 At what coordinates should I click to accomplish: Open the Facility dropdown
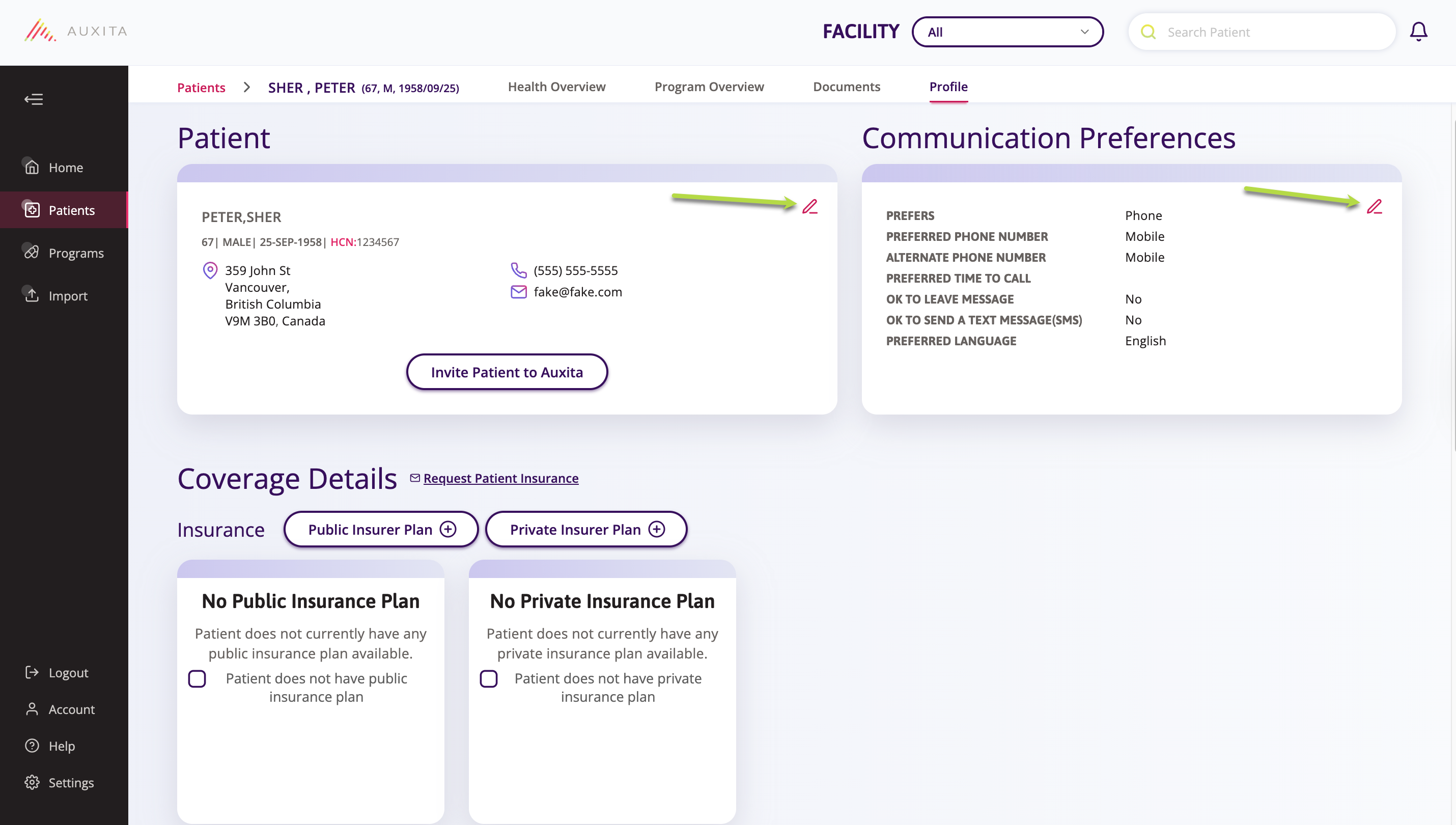[x=1007, y=32]
